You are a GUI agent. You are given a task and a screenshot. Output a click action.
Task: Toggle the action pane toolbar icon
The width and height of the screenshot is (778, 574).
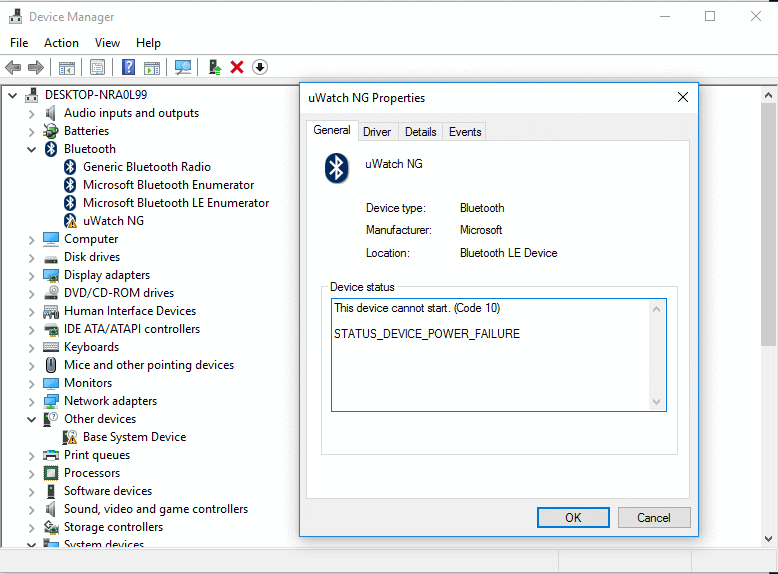coord(152,67)
